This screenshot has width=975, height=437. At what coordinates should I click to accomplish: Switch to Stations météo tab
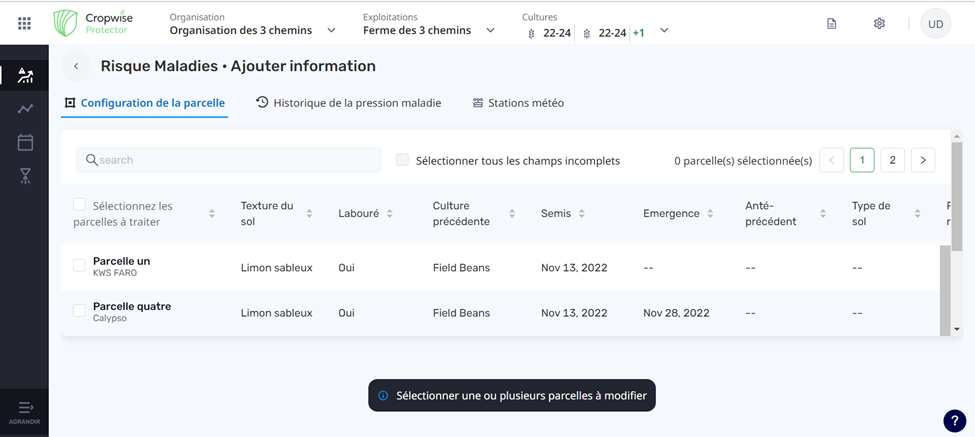(x=517, y=103)
